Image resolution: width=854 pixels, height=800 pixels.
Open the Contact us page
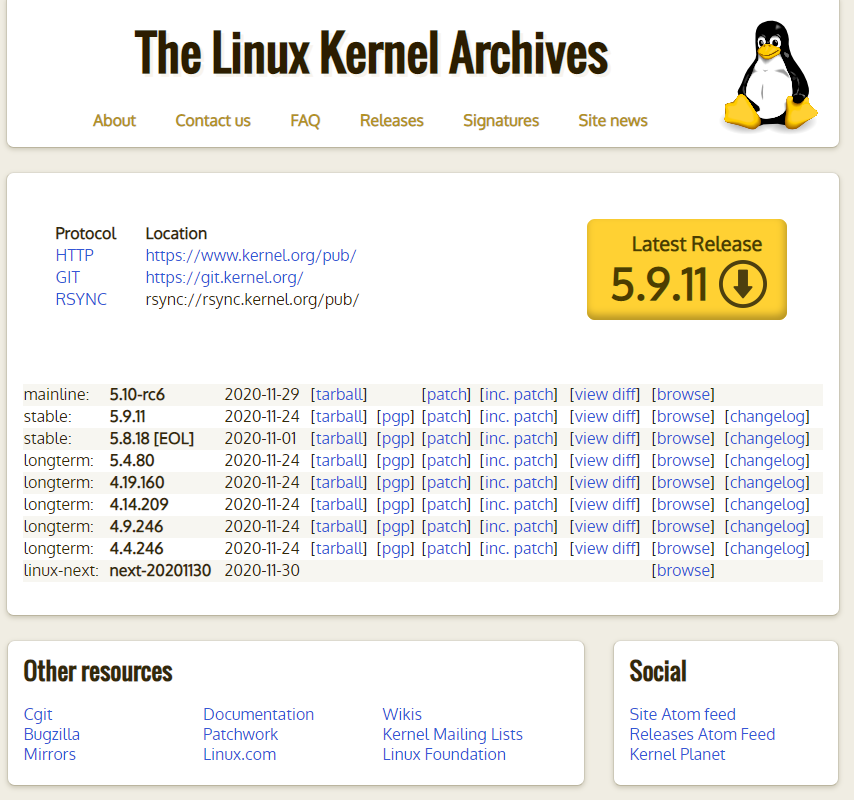pyautogui.click(x=213, y=120)
